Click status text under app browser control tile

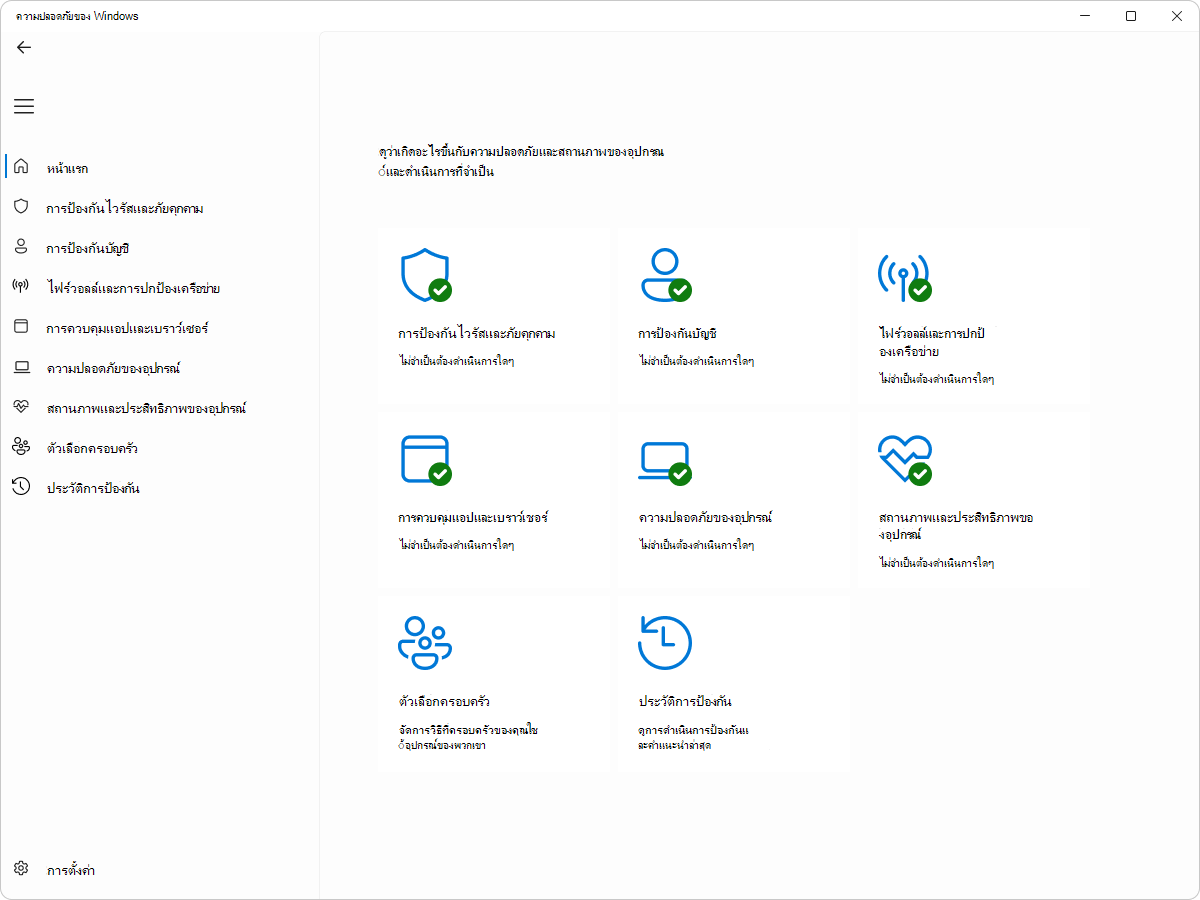[x=456, y=545]
